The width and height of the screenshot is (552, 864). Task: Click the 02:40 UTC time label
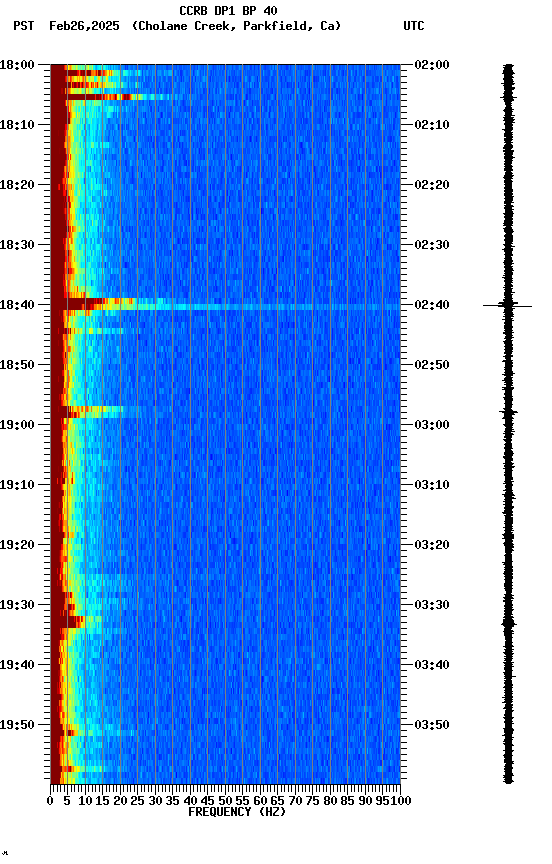432,305
